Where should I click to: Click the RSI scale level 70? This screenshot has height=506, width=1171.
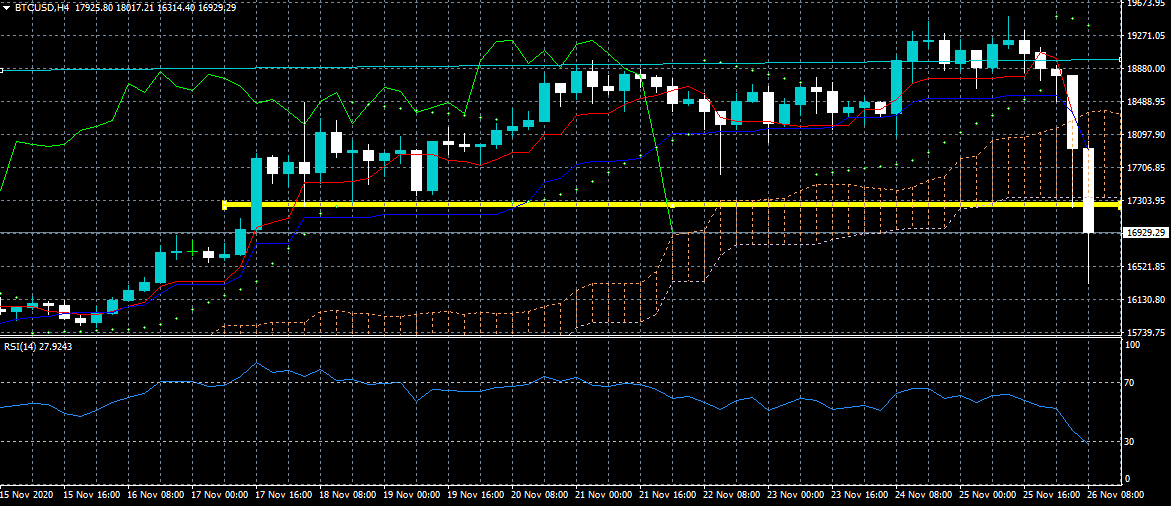[1131, 382]
